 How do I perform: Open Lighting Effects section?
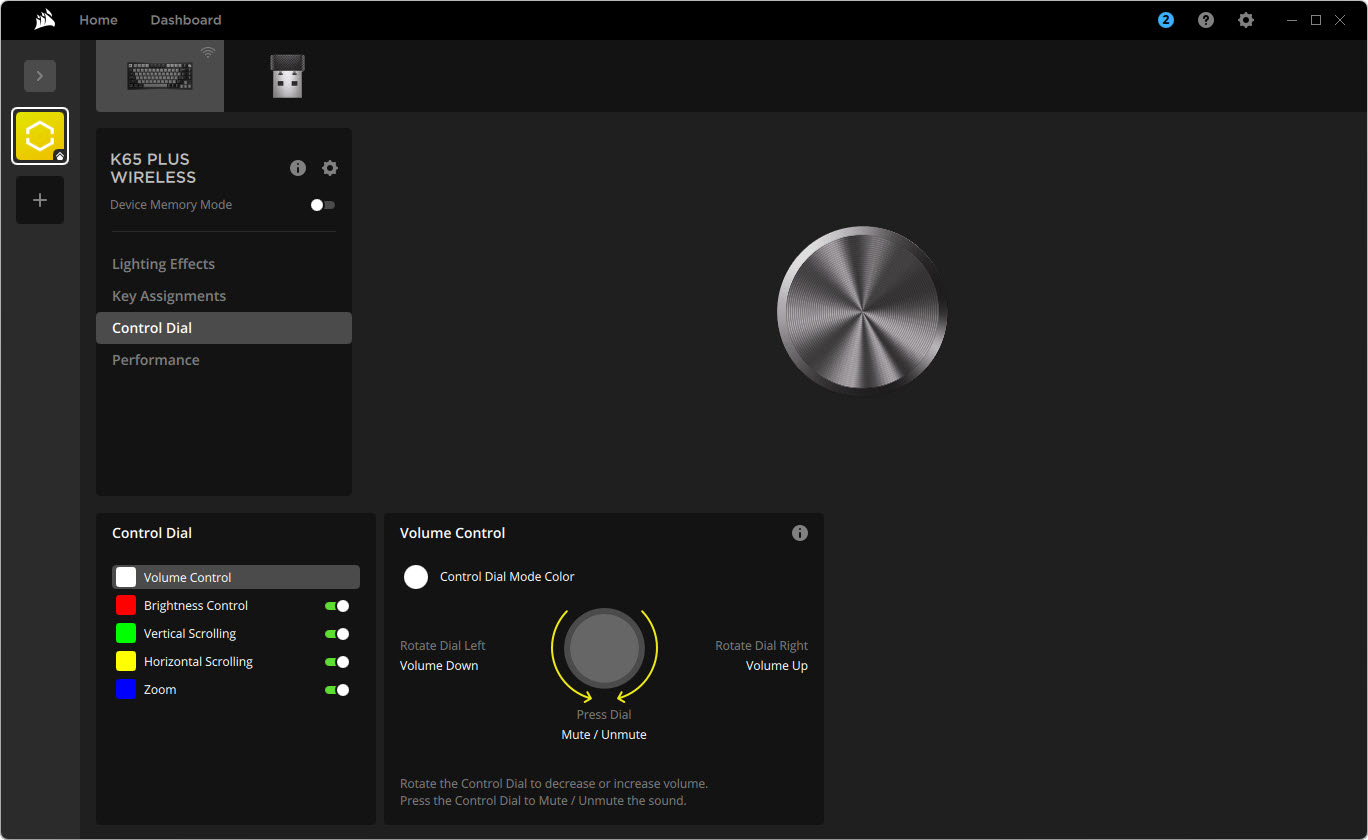point(163,264)
